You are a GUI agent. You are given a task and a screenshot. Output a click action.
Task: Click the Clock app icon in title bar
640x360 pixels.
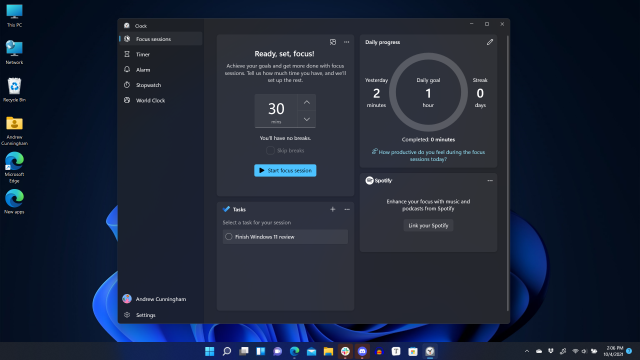click(127, 25)
